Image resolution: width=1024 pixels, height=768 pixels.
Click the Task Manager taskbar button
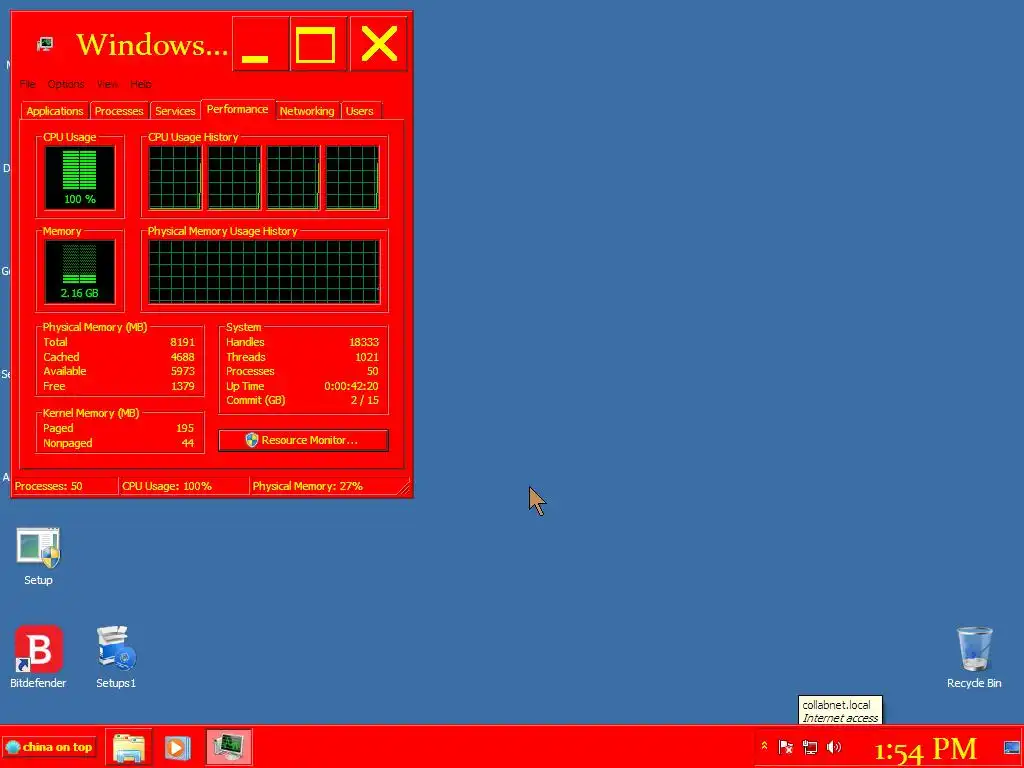229,746
